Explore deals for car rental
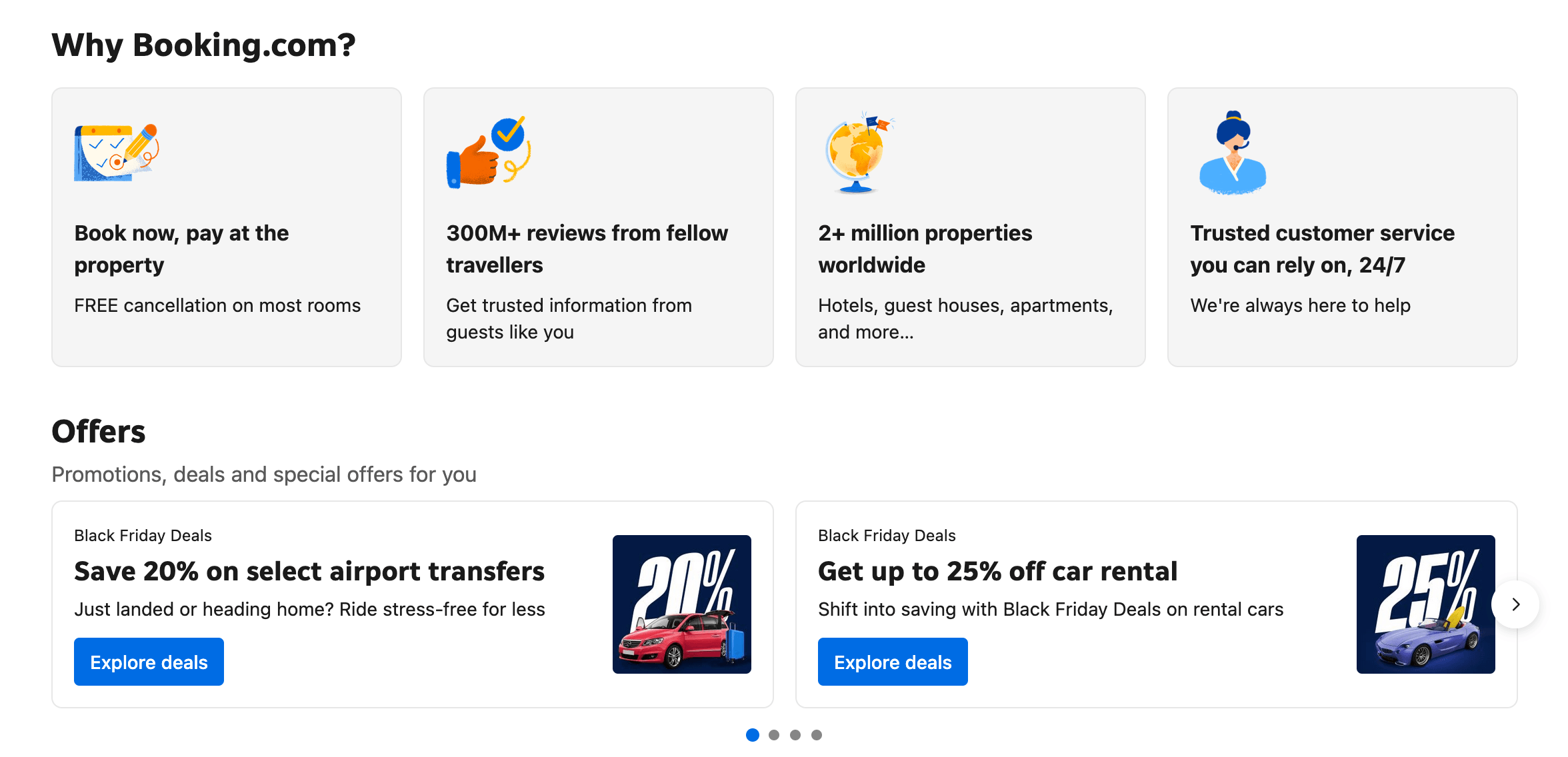This screenshot has width=1568, height=757. click(893, 662)
